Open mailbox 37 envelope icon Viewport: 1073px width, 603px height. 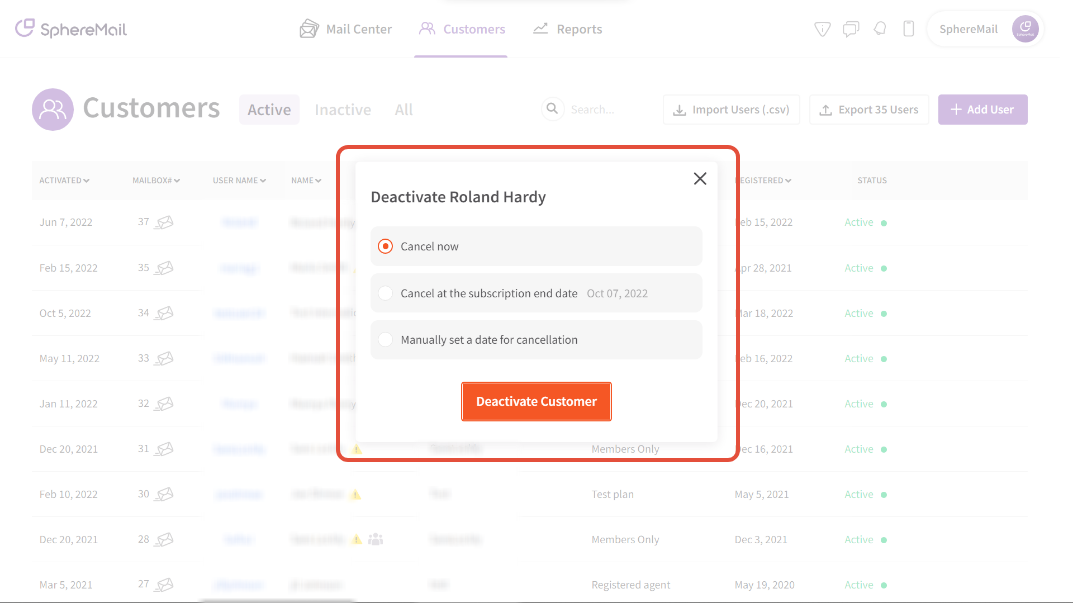(164, 222)
